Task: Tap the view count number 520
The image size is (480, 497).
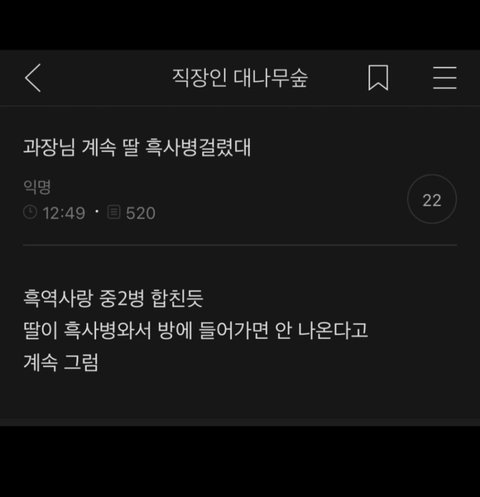Action: click(141, 213)
